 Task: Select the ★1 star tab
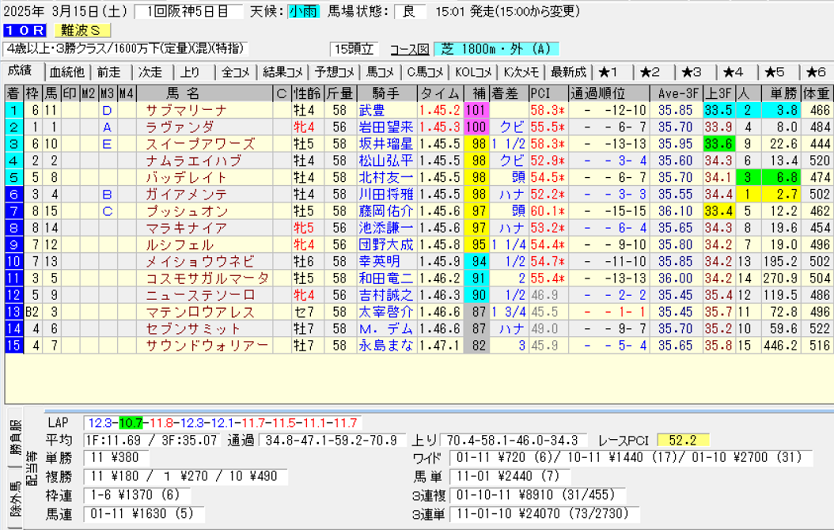pos(609,72)
